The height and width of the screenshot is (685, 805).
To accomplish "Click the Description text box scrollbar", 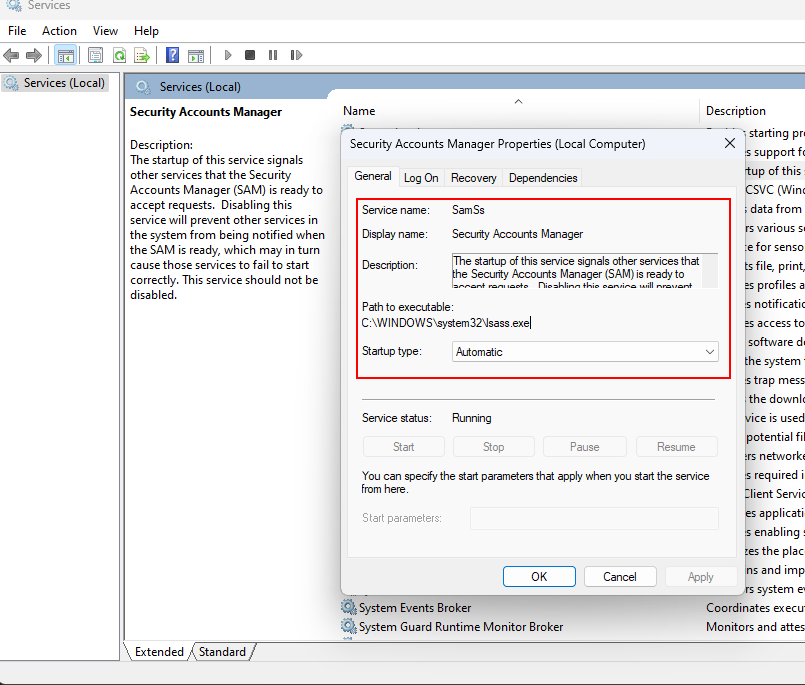I will pos(710,271).
